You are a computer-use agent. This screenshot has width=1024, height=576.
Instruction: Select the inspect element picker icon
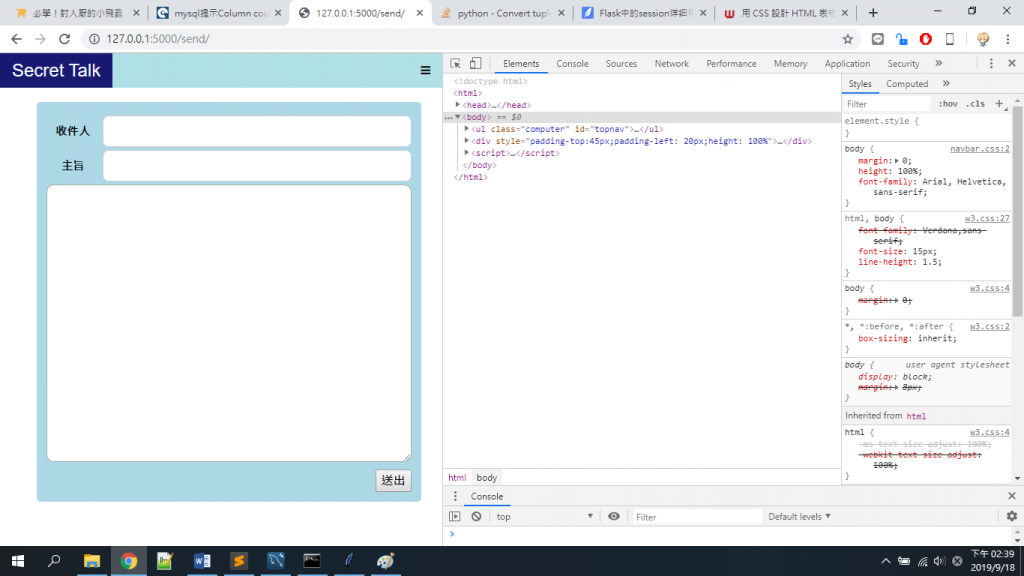455,63
